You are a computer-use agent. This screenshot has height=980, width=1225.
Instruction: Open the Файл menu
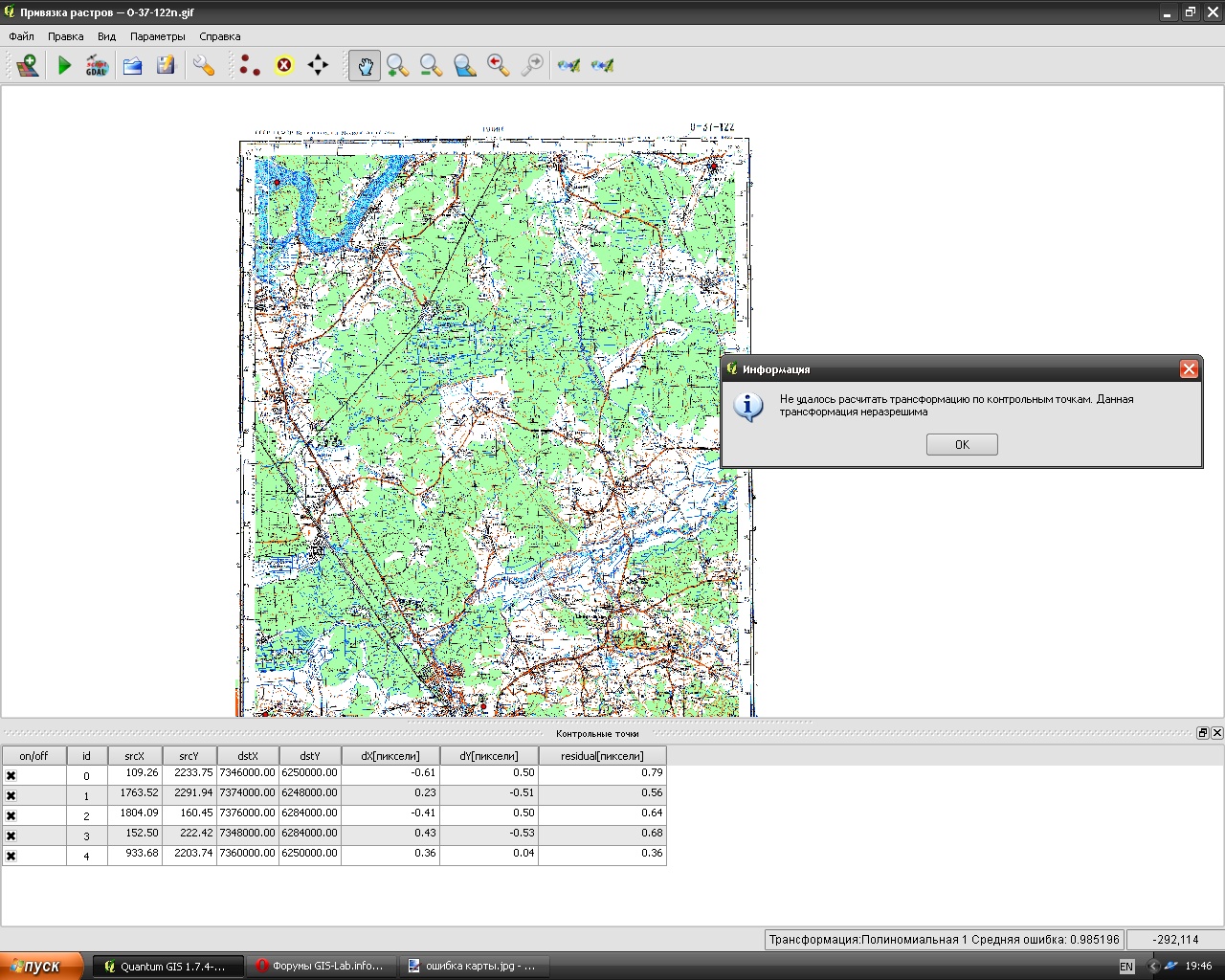(21, 36)
